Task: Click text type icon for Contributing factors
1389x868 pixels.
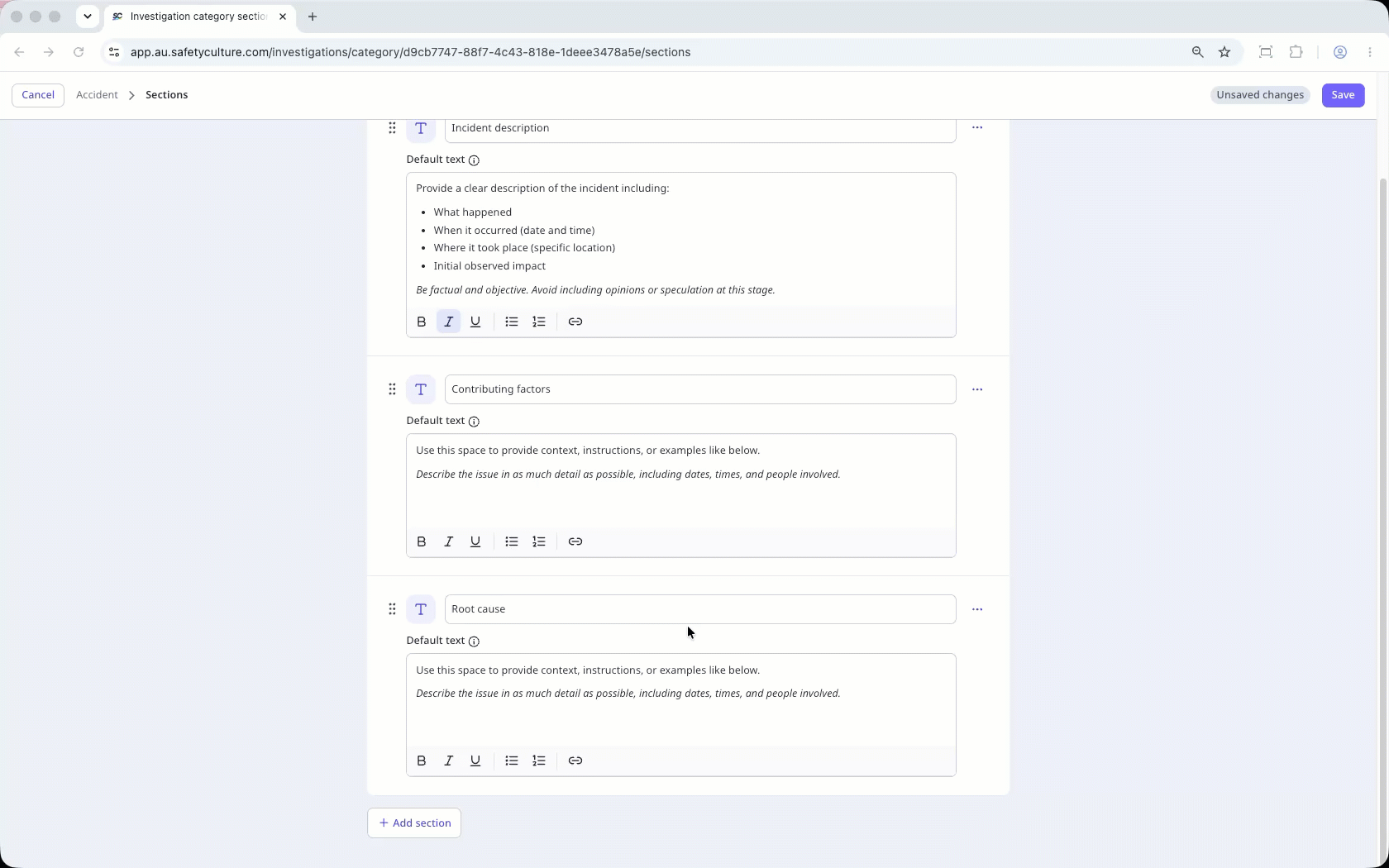Action: [421, 389]
